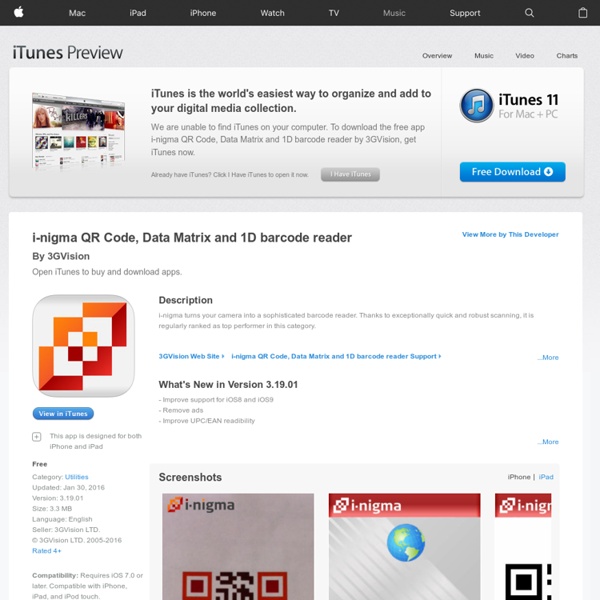Click the Description section heading
The height and width of the screenshot is (600, 600).
186,300
